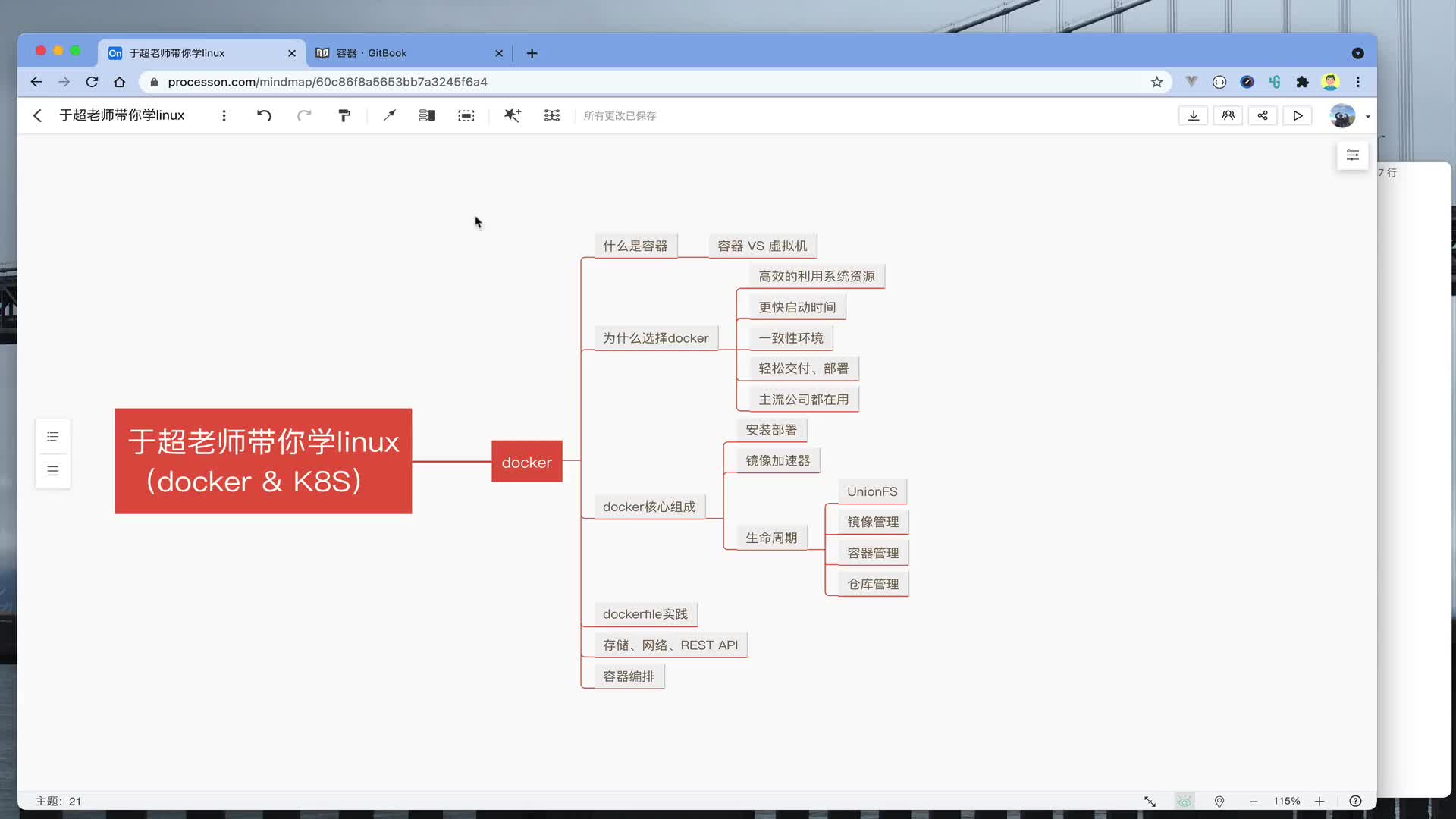Click the 主题: 21 topic count
Viewport: 1456px width, 819px height.
click(58, 802)
